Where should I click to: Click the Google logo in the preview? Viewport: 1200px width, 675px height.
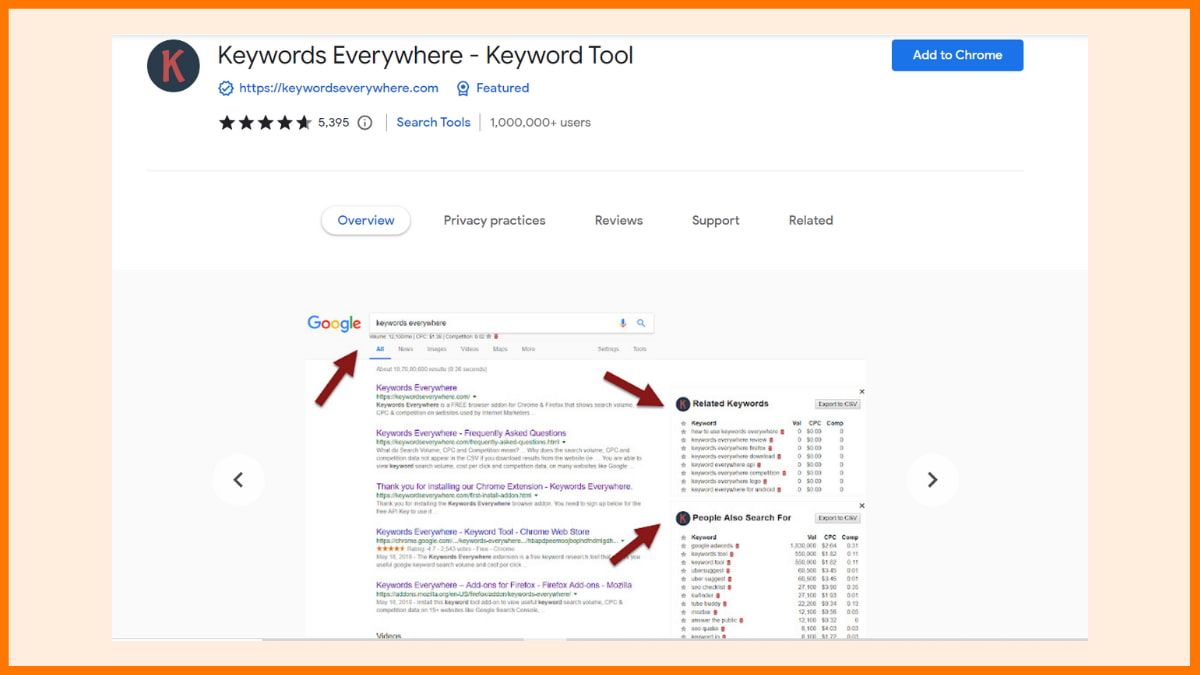[334, 323]
